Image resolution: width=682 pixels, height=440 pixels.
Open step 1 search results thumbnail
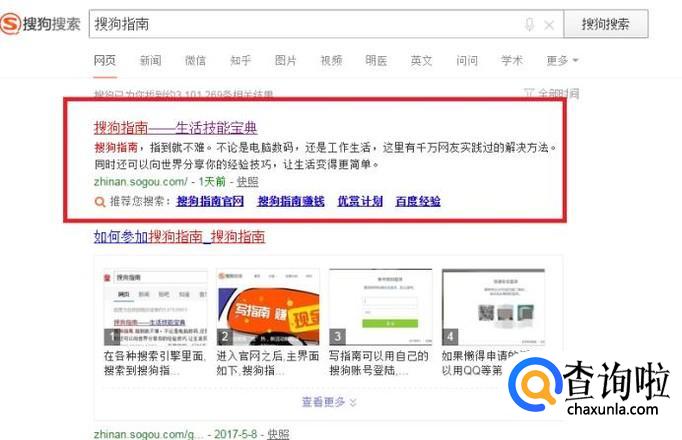(x=155, y=307)
